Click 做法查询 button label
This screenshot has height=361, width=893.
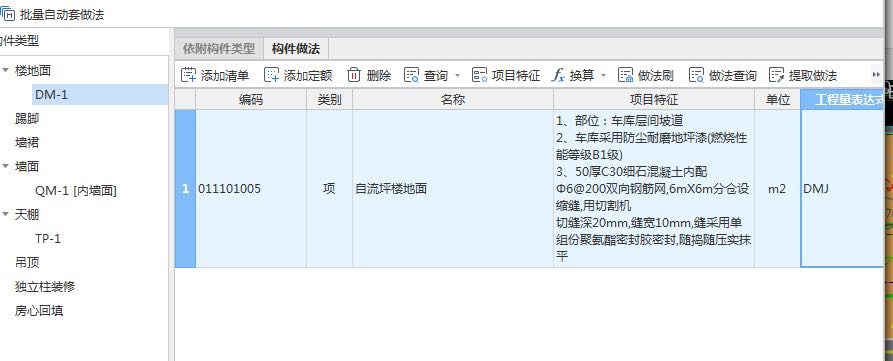coord(733,76)
